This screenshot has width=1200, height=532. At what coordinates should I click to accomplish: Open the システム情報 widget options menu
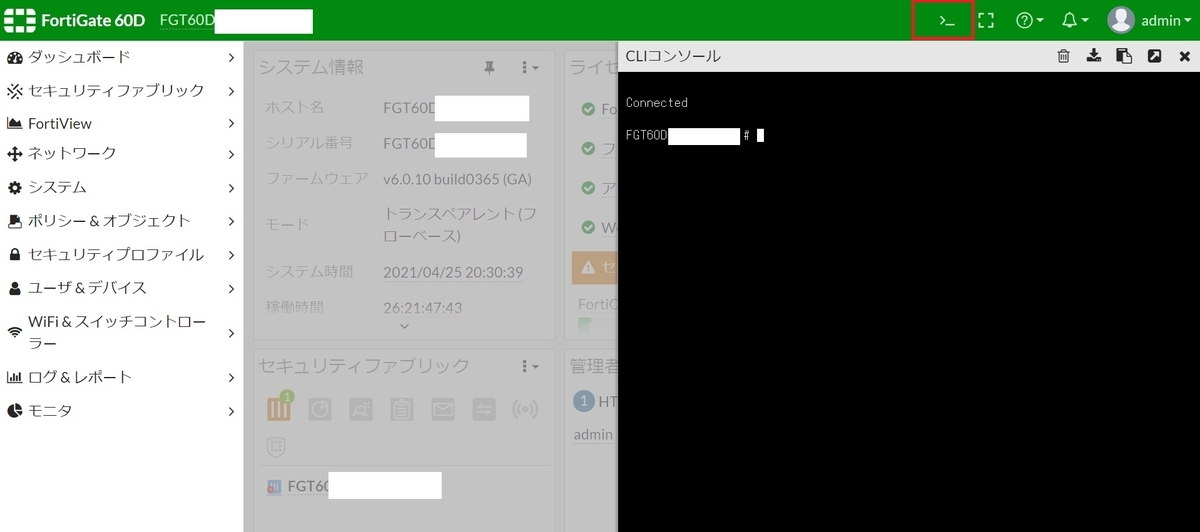click(530, 67)
